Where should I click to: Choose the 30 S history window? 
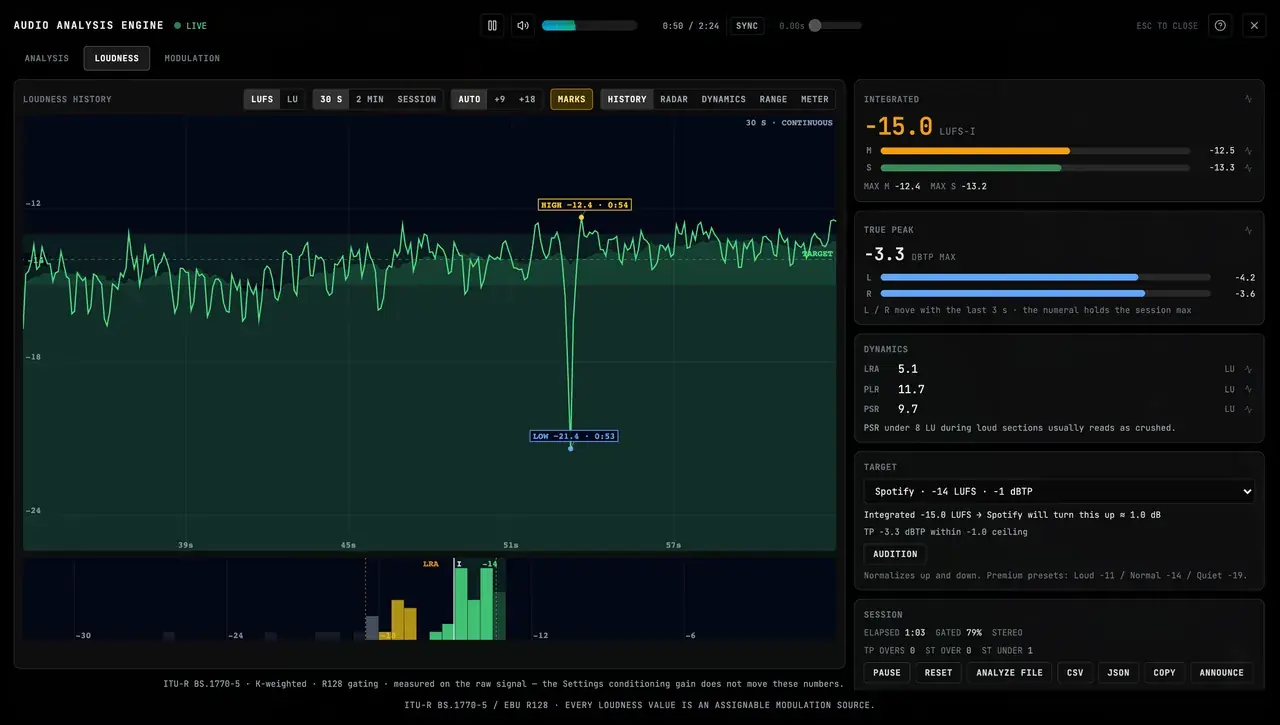331,99
